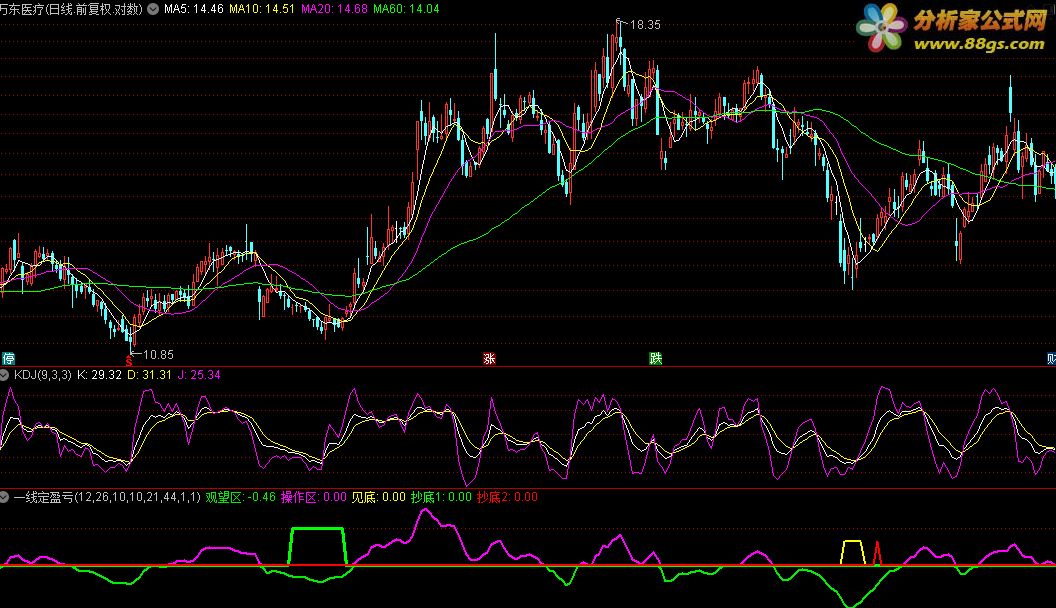The height and width of the screenshot is (608, 1056).
Task: Select the 抄底2: 0.00 value
Action: pos(507,498)
